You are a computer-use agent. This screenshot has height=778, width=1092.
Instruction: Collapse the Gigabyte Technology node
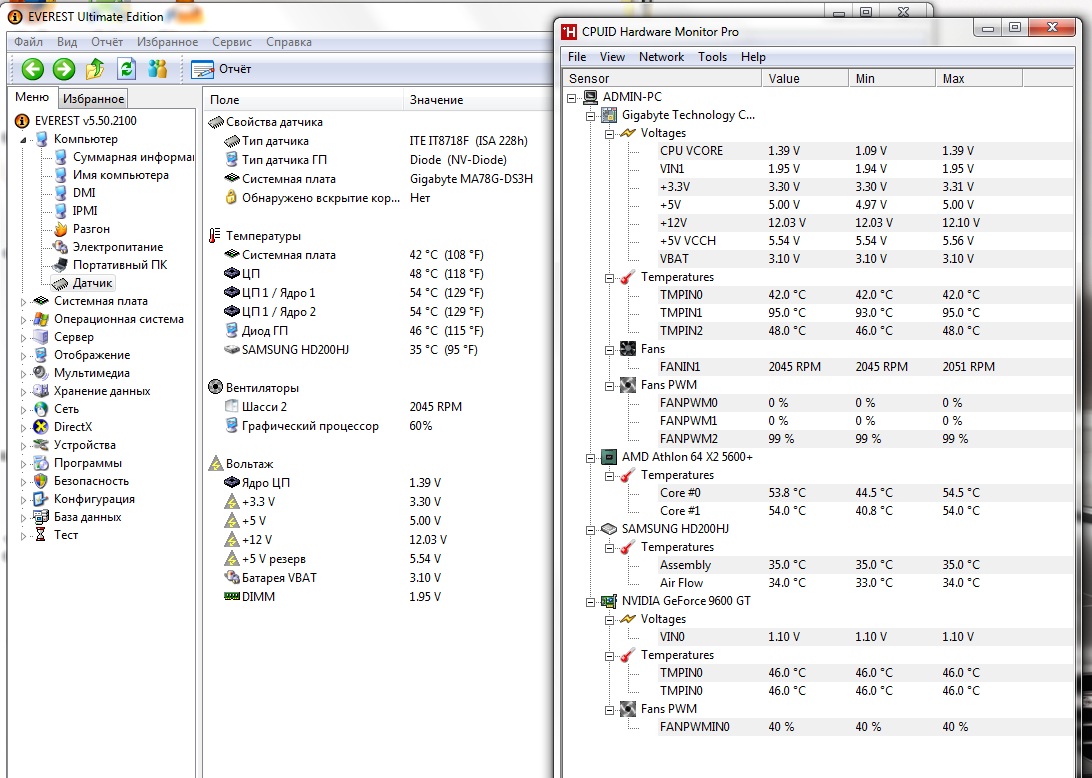[591, 116]
